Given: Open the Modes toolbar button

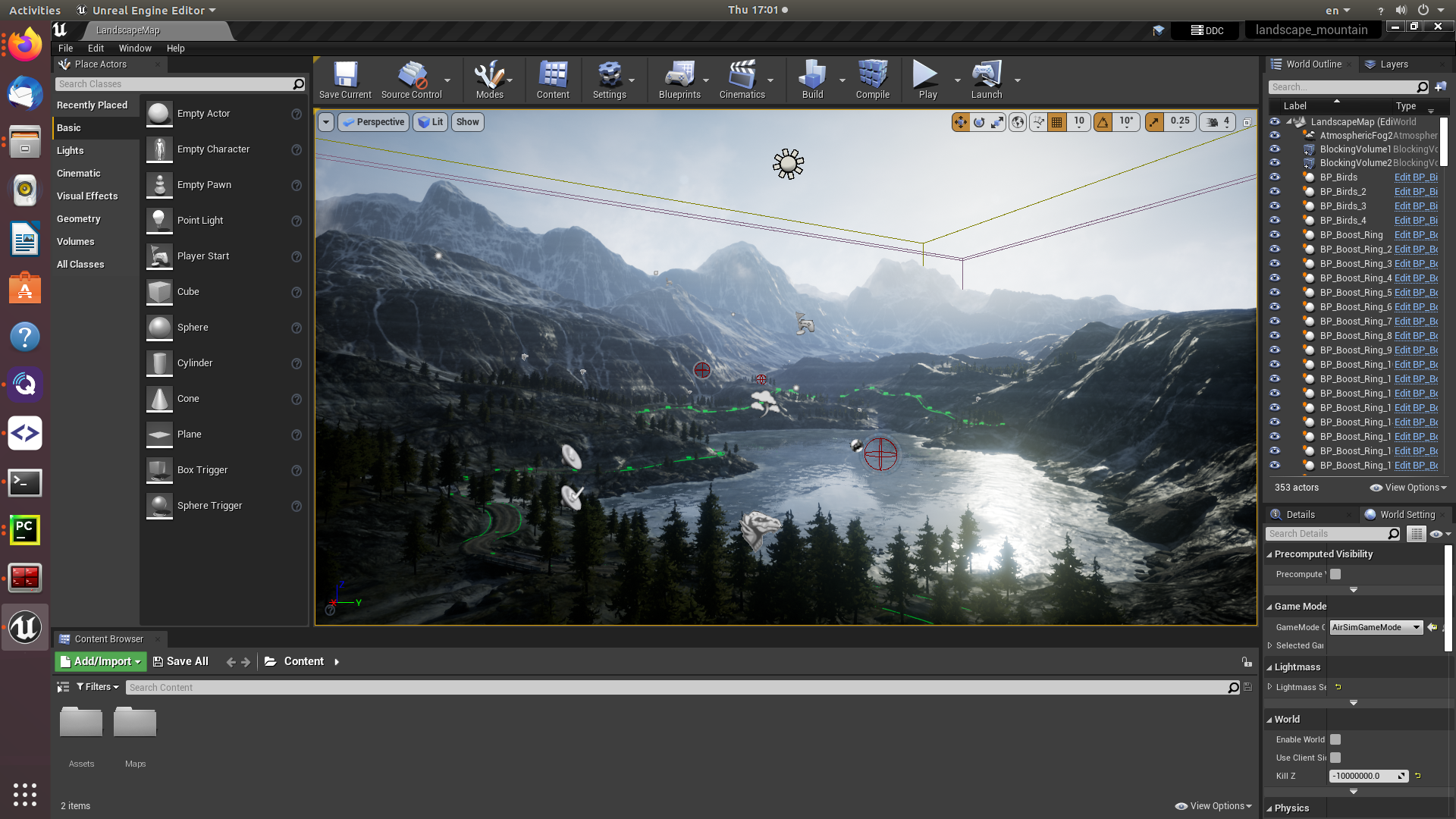Looking at the screenshot, I should coord(489,80).
